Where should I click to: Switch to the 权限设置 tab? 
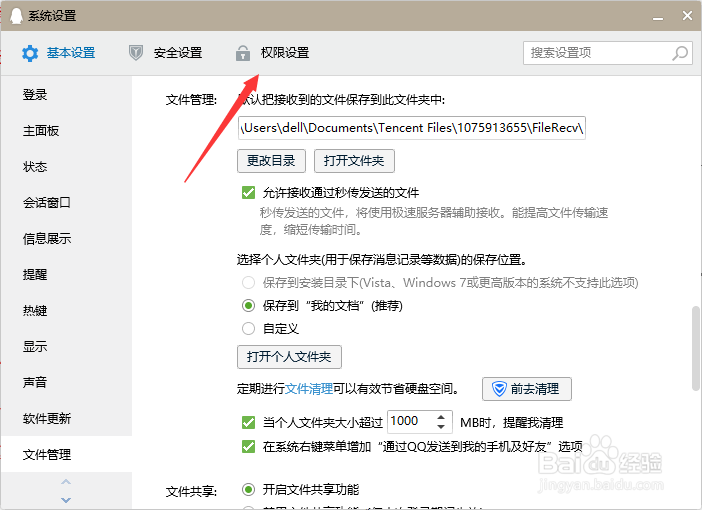tap(272, 53)
